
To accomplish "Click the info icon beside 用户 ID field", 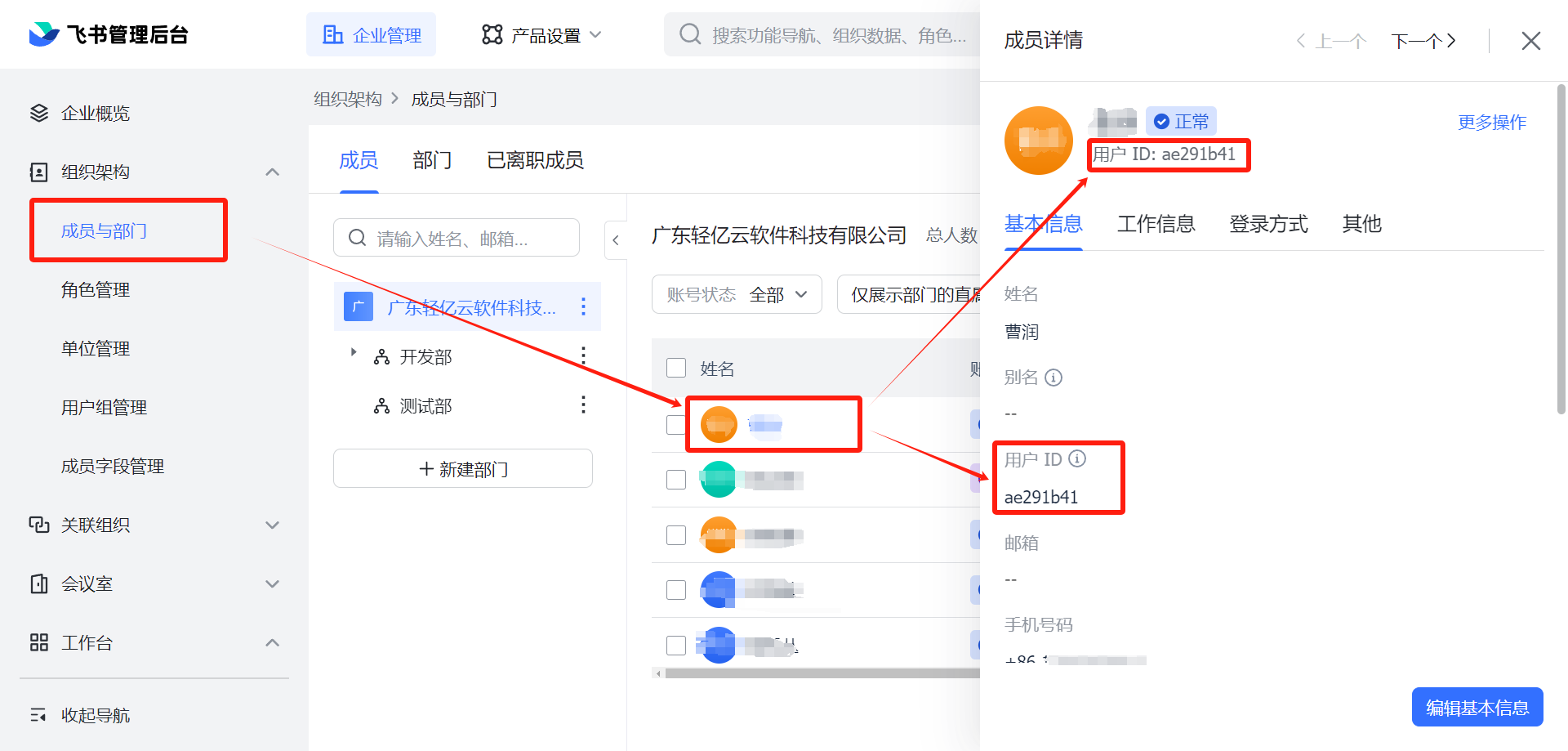I will point(1077,458).
